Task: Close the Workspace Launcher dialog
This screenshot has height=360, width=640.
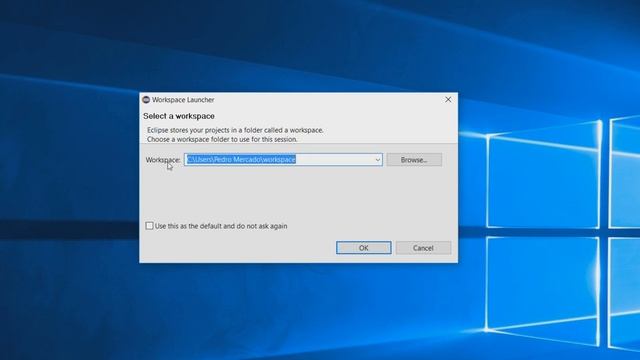Action: pyautogui.click(x=448, y=100)
